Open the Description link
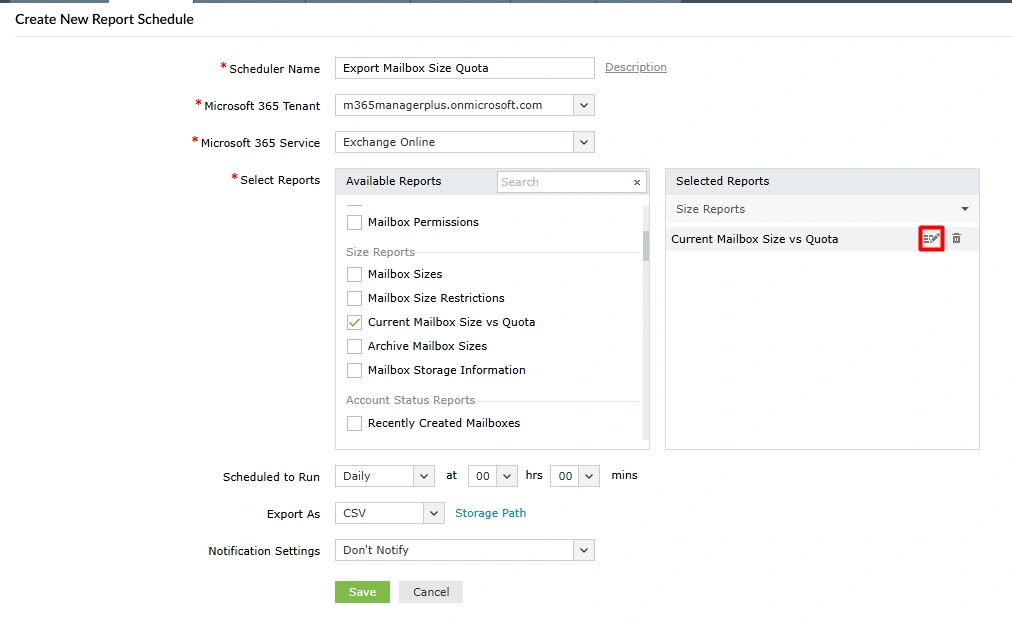The height and width of the screenshot is (623, 1012). pos(635,67)
